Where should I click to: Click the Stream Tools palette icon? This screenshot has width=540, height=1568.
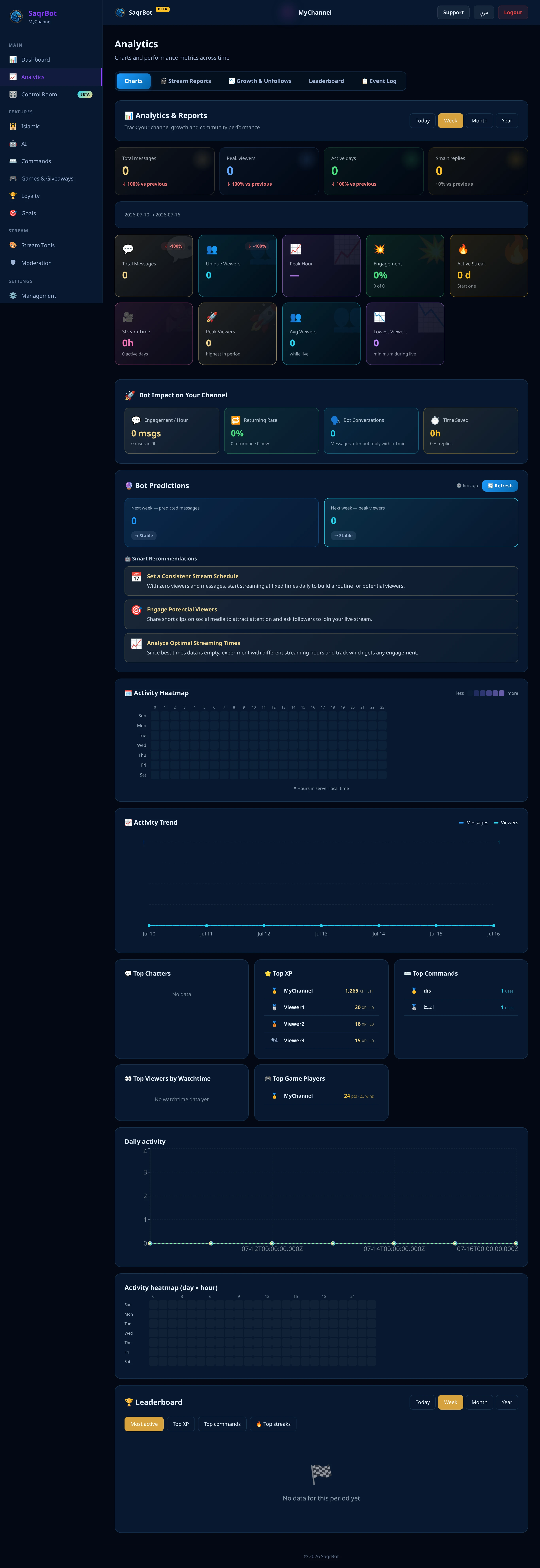click(x=13, y=245)
